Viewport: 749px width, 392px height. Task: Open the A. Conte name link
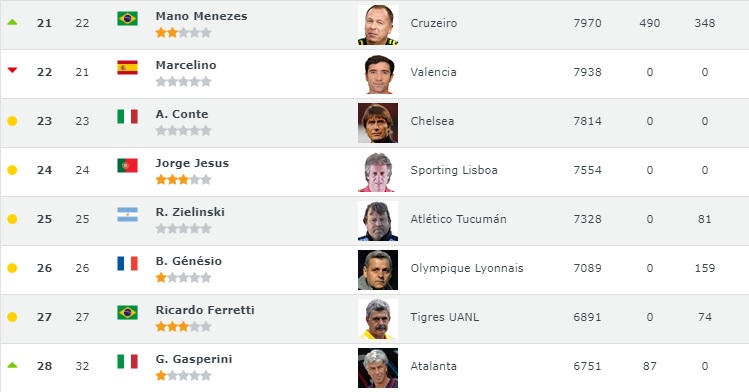pos(182,114)
